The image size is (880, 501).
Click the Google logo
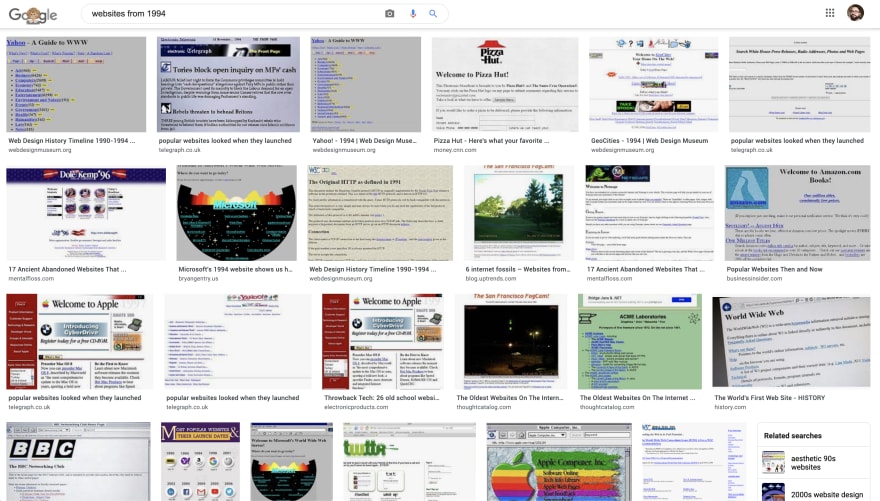tap(33, 15)
